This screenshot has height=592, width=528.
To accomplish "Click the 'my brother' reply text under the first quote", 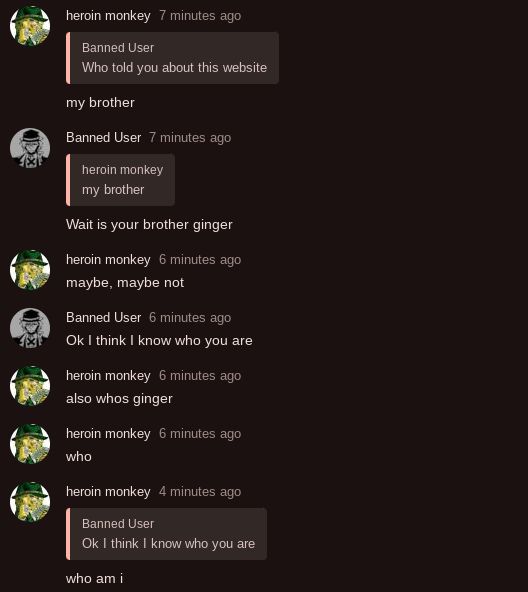I will [x=100, y=103].
